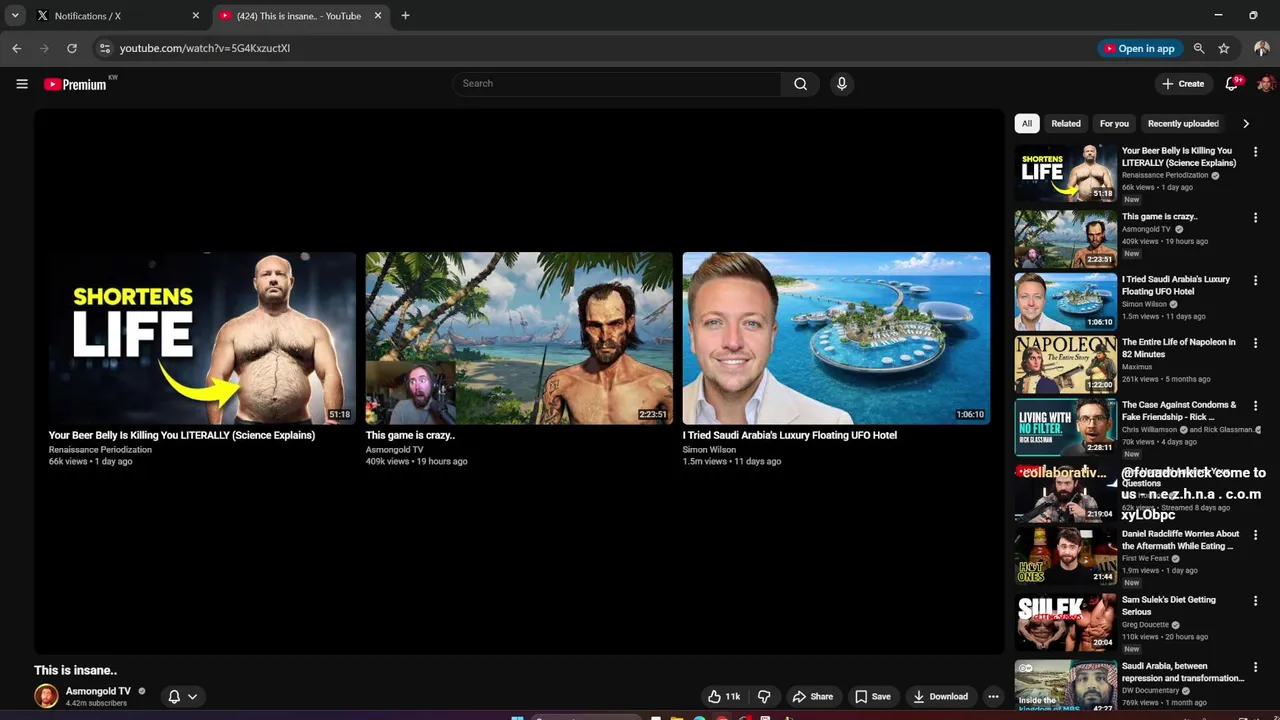Click the search magnifier button
Screen dimensions: 1280x720
pos(800,84)
